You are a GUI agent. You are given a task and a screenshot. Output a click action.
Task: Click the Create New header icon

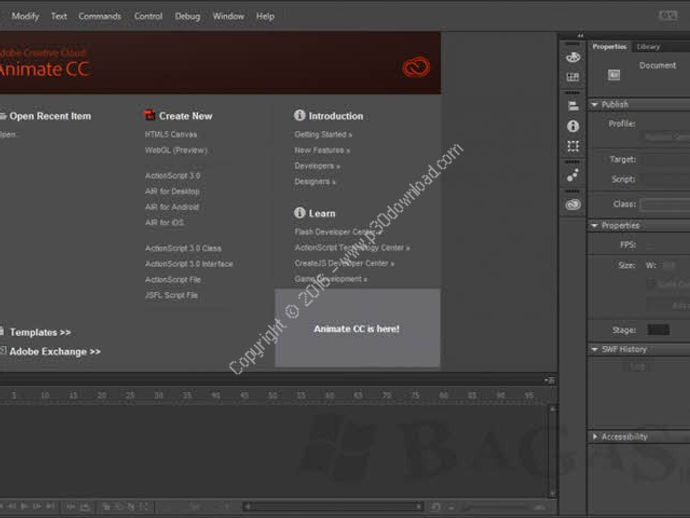click(150, 115)
